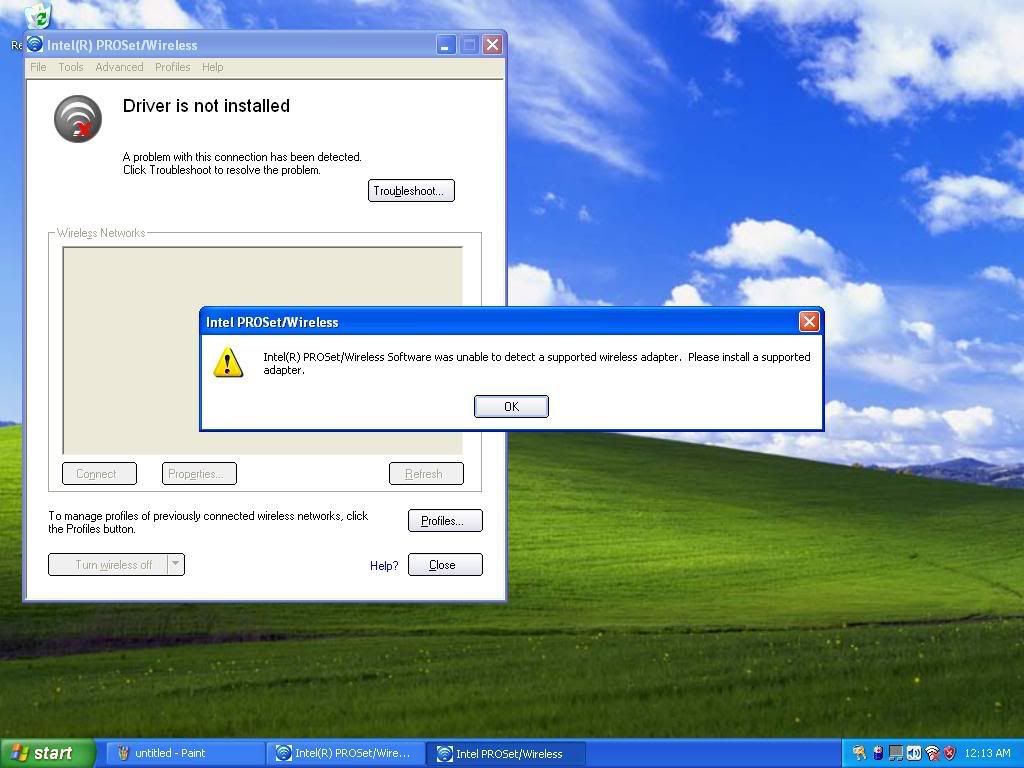The height and width of the screenshot is (768, 1024).
Task: Click OK in the warning dialog
Action: point(511,406)
